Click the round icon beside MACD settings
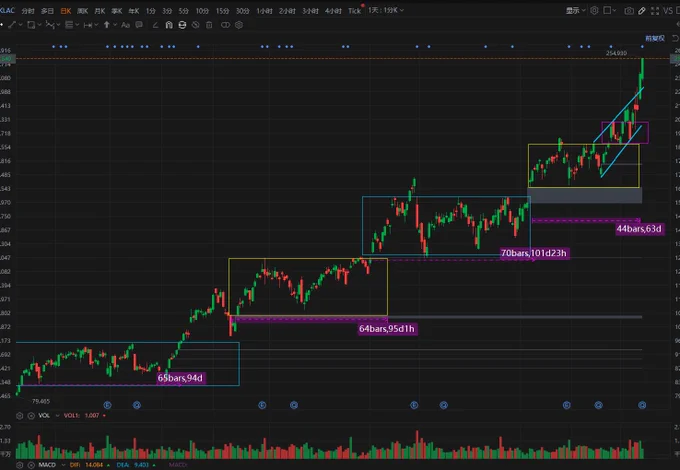 31,465
